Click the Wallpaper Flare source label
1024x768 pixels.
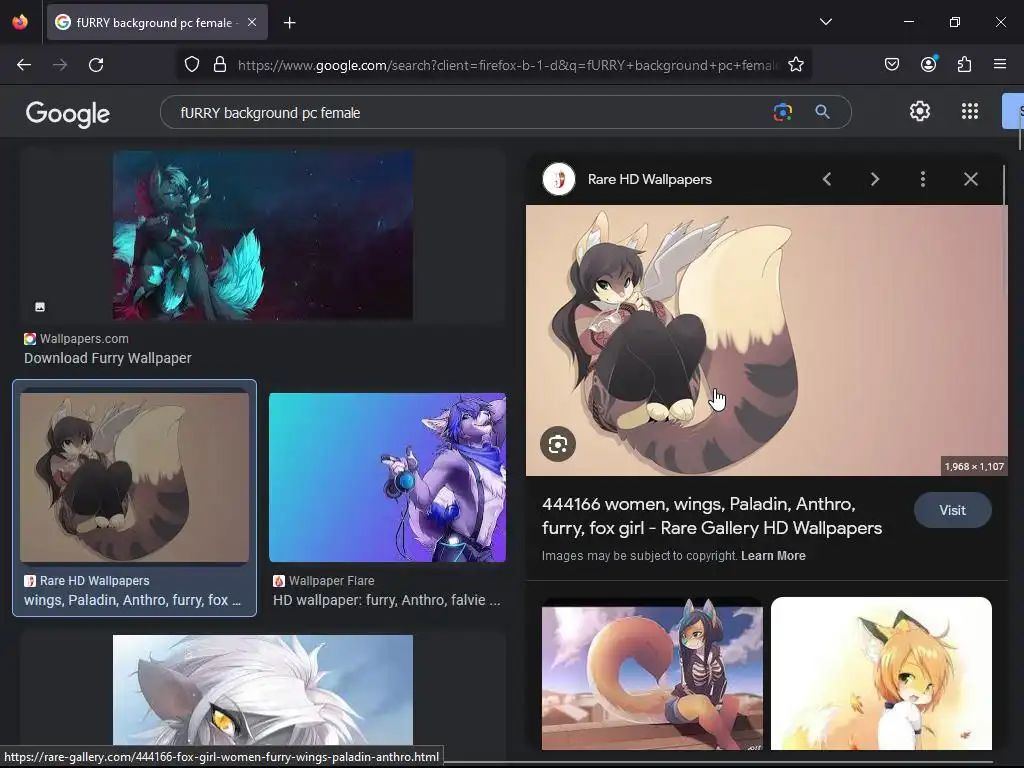click(331, 581)
